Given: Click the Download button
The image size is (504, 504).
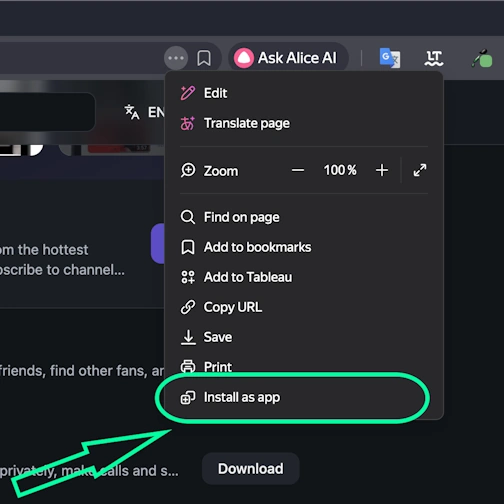Looking at the screenshot, I should click(x=251, y=469).
